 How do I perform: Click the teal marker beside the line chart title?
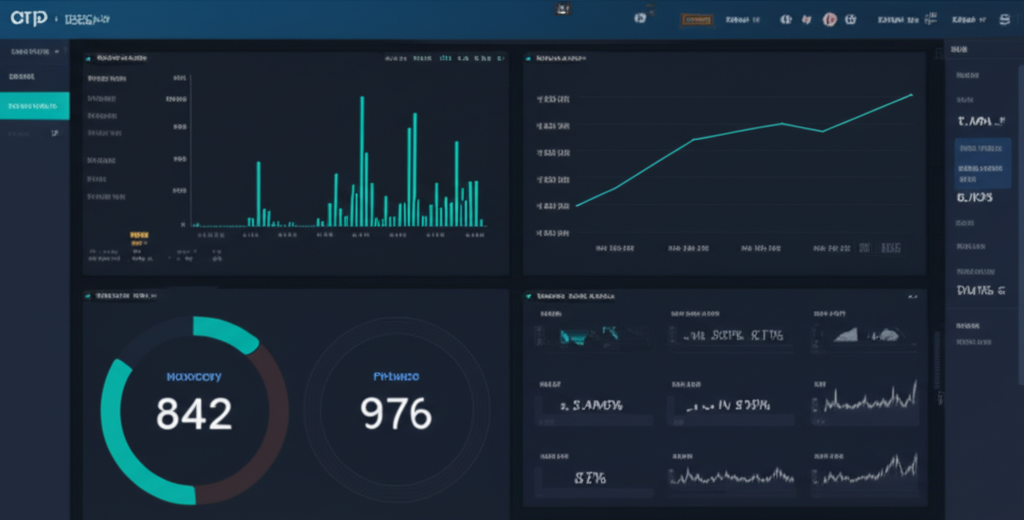(x=529, y=59)
